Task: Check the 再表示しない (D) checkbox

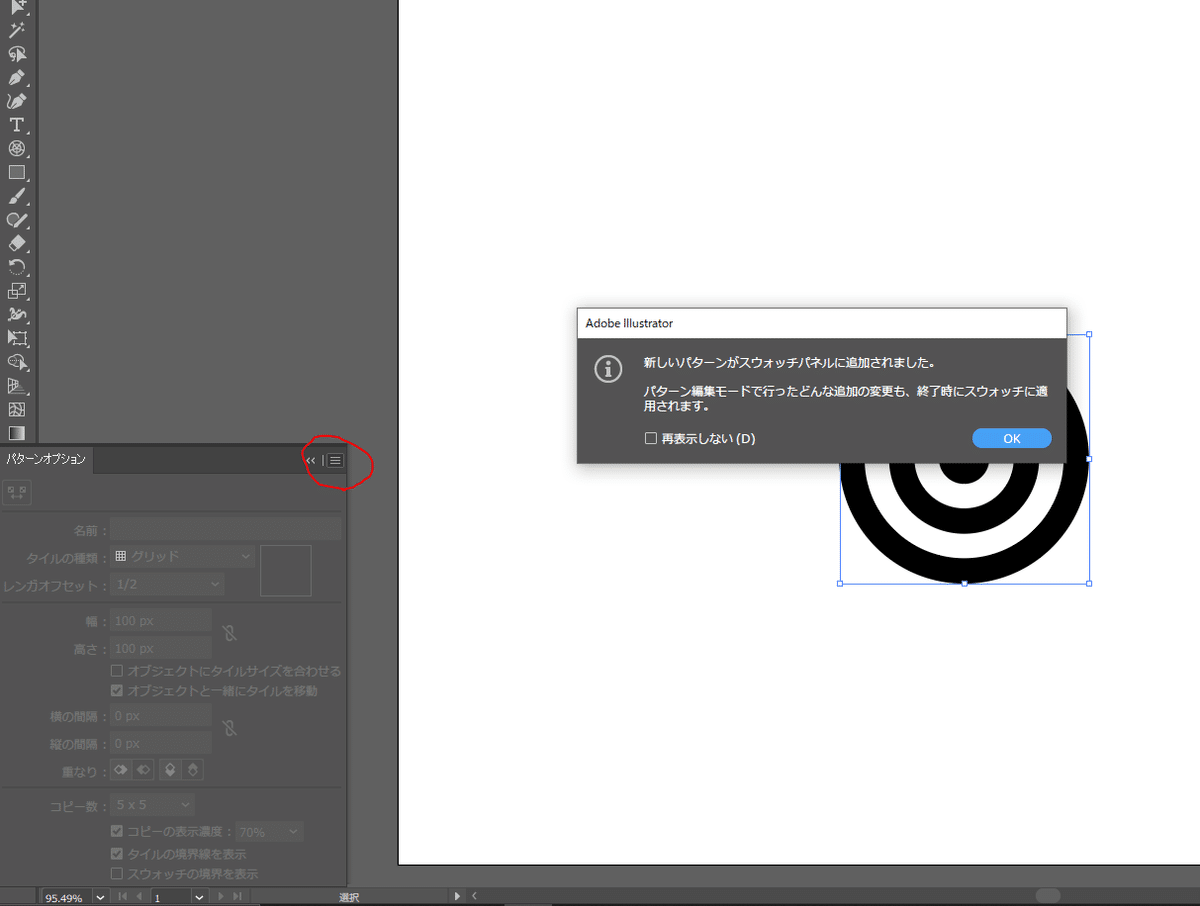Action: pyautogui.click(x=651, y=438)
